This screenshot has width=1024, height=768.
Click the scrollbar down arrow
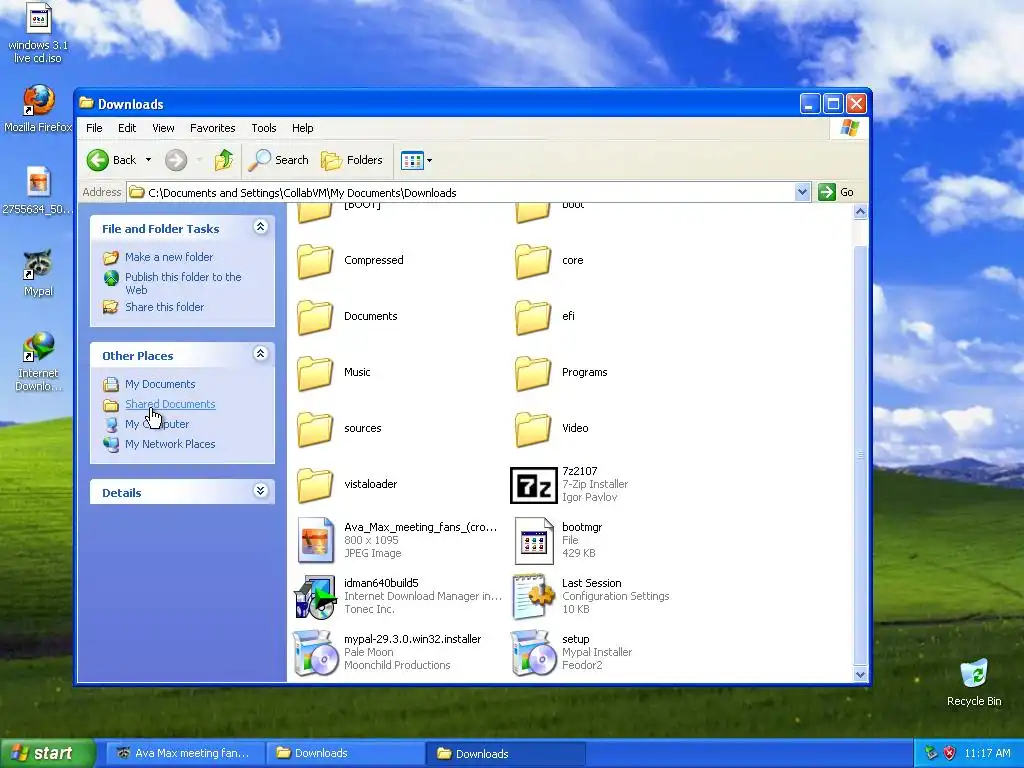(x=860, y=675)
